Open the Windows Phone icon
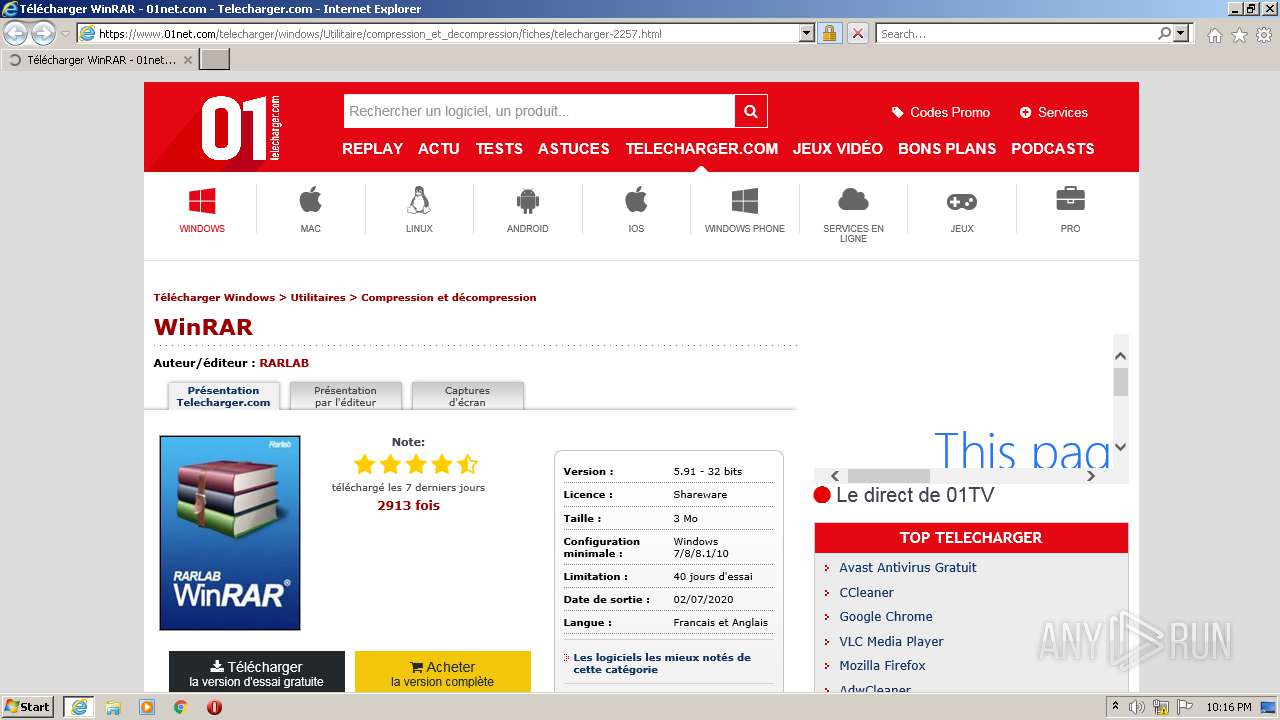The height and width of the screenshot is (720, 1280). 745,201
